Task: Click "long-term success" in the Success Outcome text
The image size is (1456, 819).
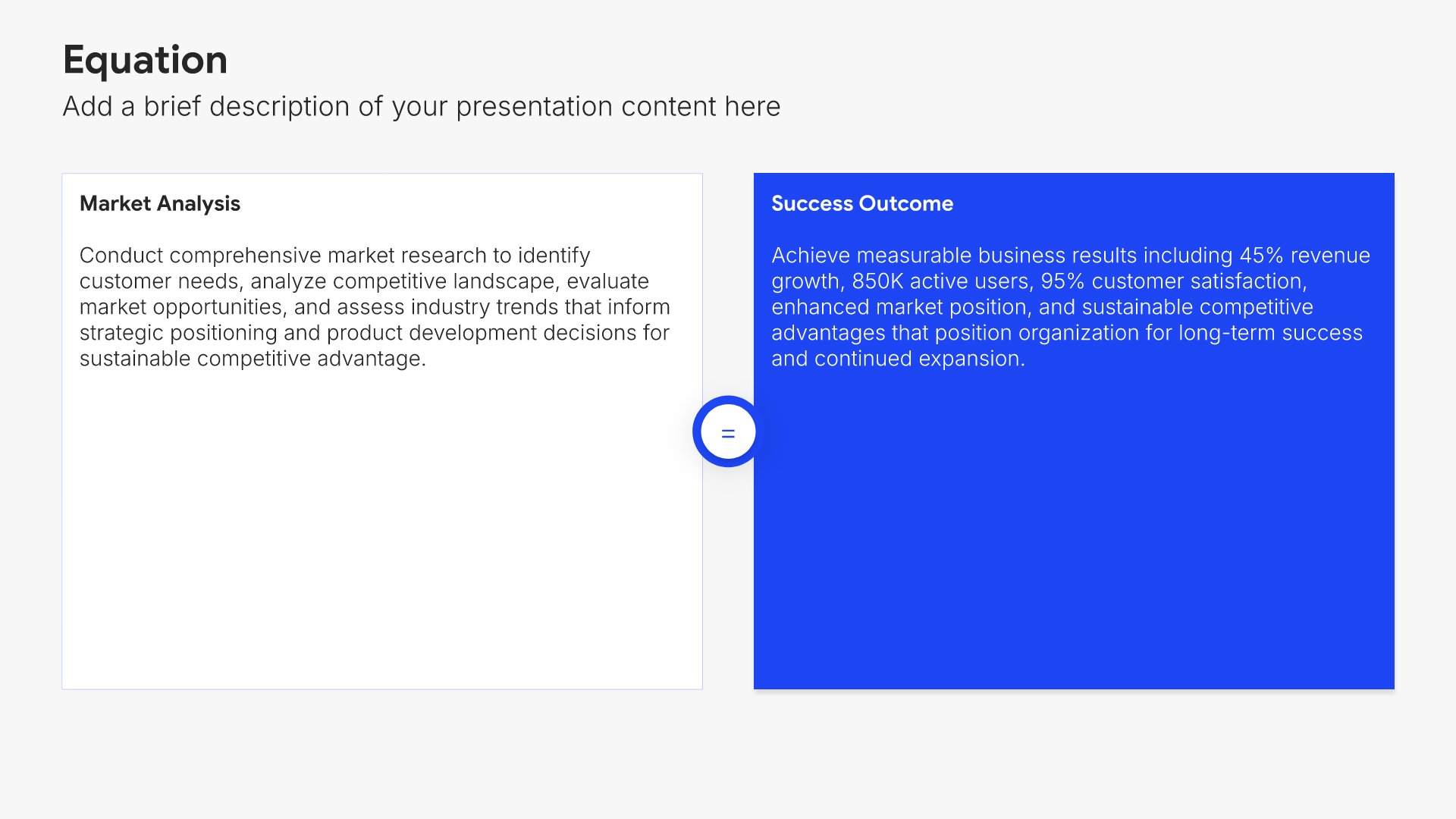Action: click(1270, 333)
